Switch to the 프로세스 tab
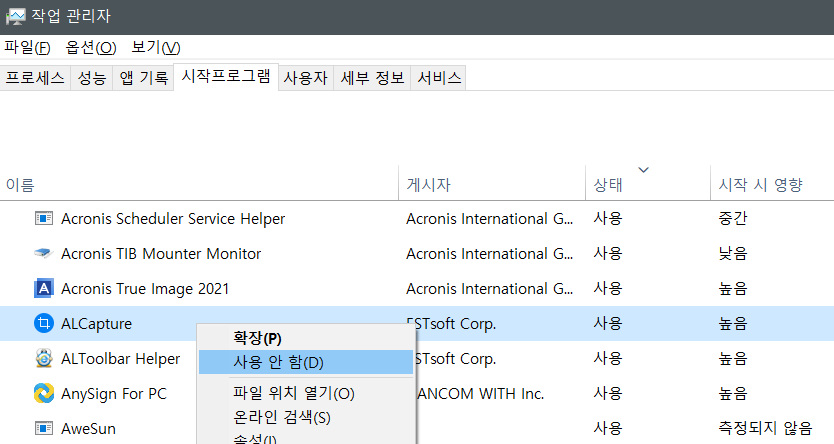 35,78
